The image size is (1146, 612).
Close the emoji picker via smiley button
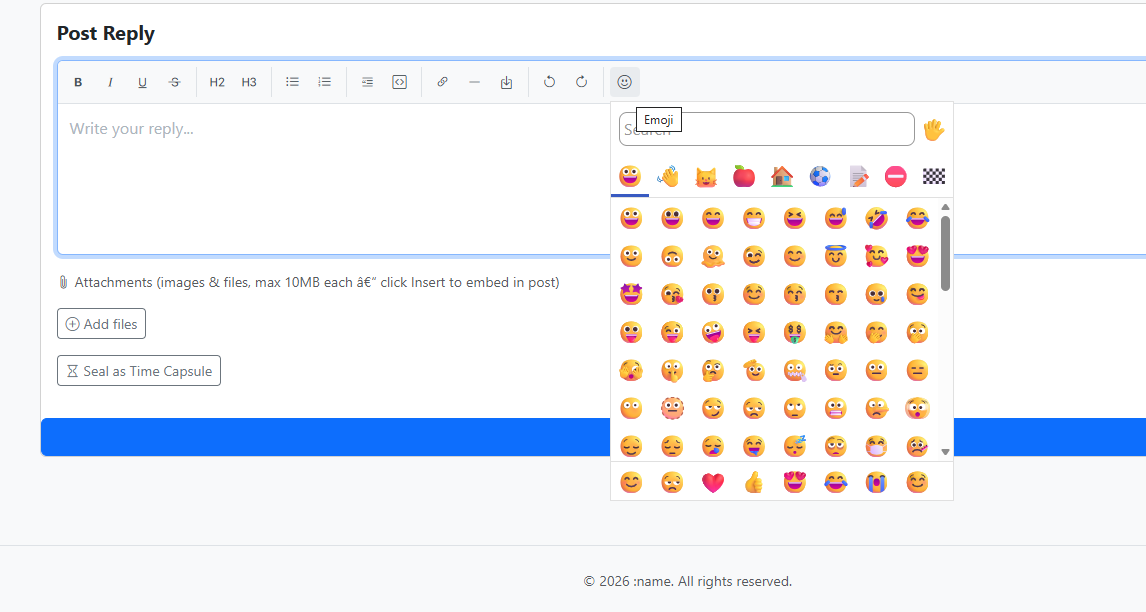[x=625, y=82]
